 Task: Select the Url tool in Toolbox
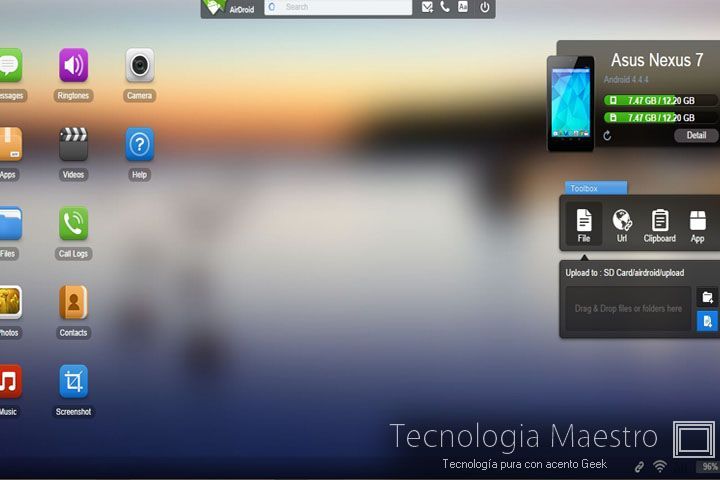(622, 225)
